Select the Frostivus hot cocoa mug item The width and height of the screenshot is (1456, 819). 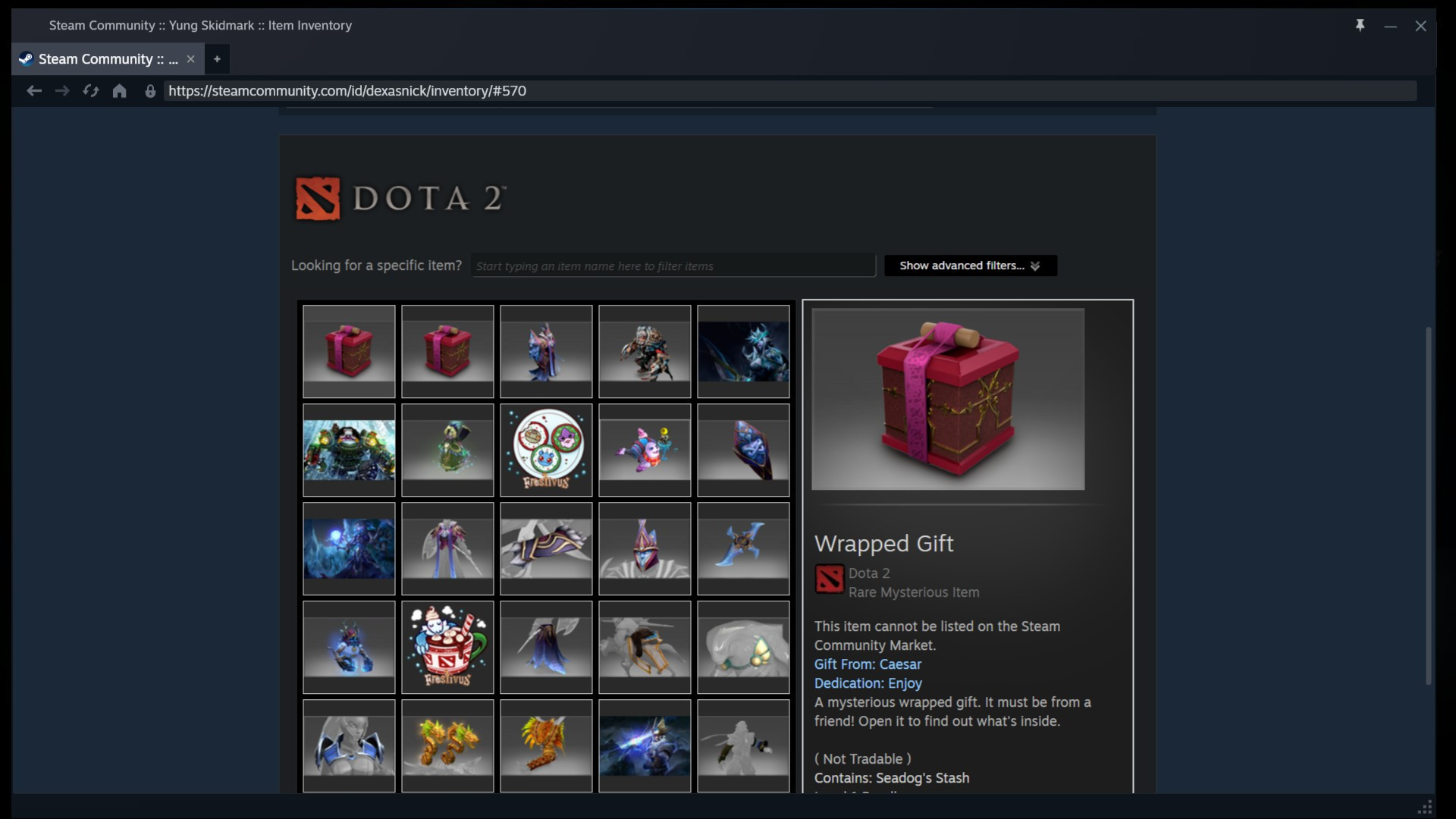[x=447, y=647]
